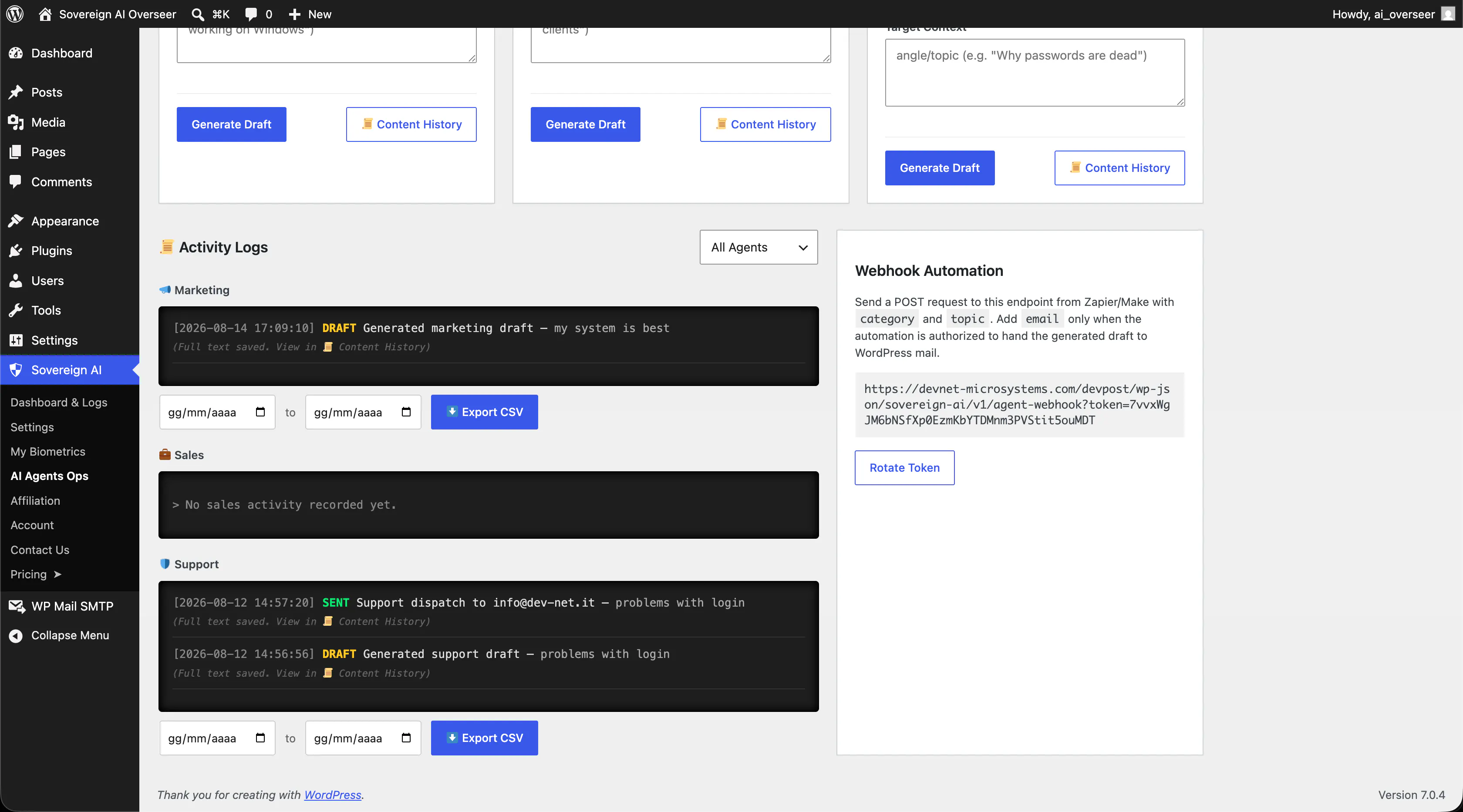Click Support log end date field
This screenshot has width=1463, height=812.
pyautogui.click(x=363, y=738)
